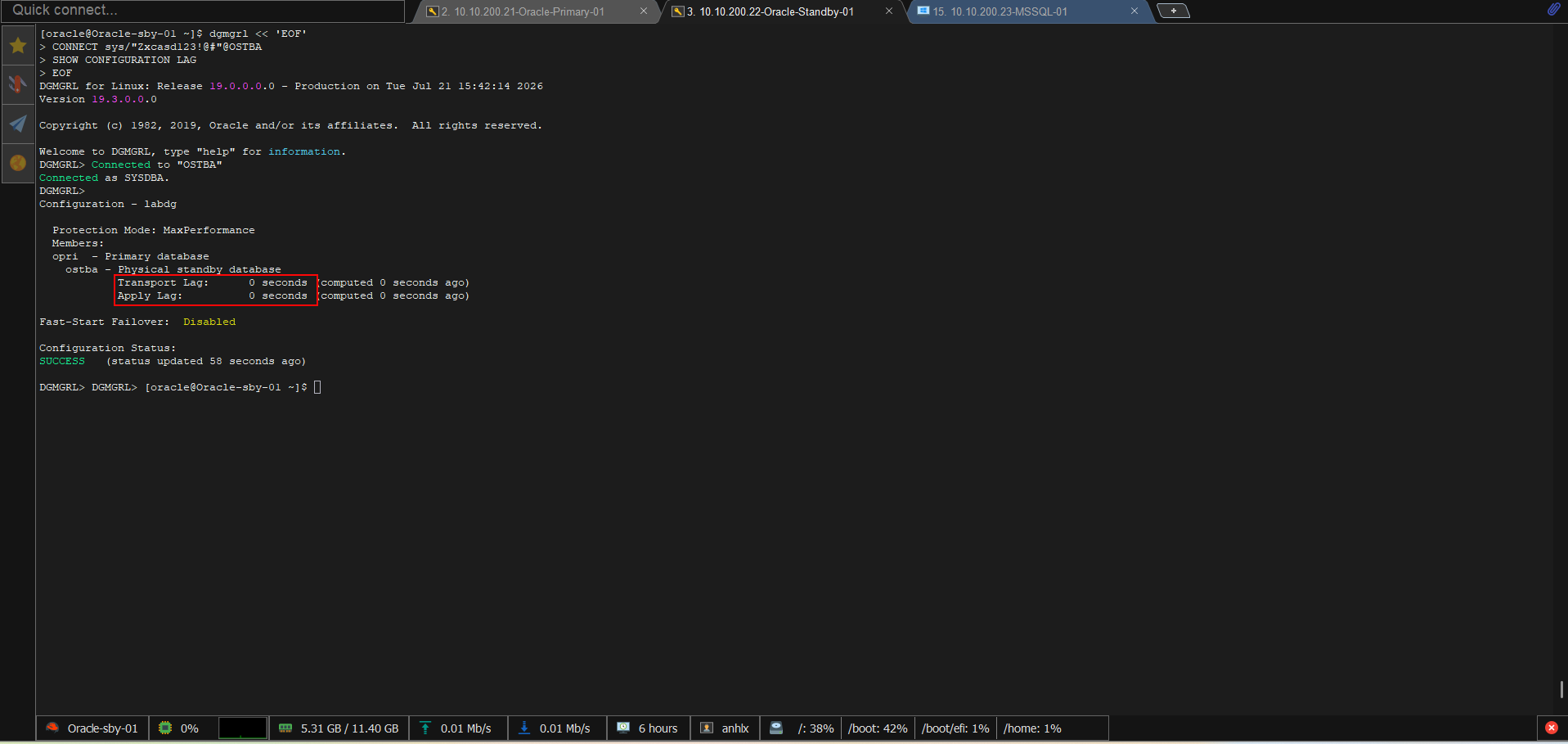This screenshot has height=744, width=1568.
Task: Click the disk usage icon before /: 38%
Action: [x=776, y=728]
